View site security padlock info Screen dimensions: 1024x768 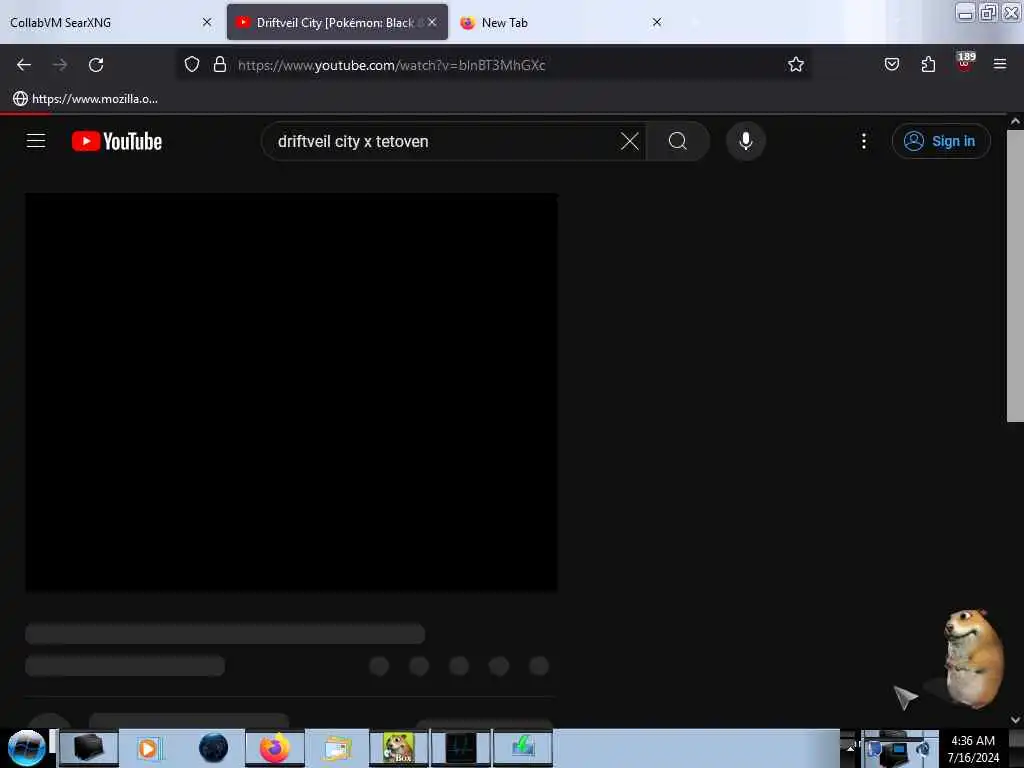click(220, 65)
